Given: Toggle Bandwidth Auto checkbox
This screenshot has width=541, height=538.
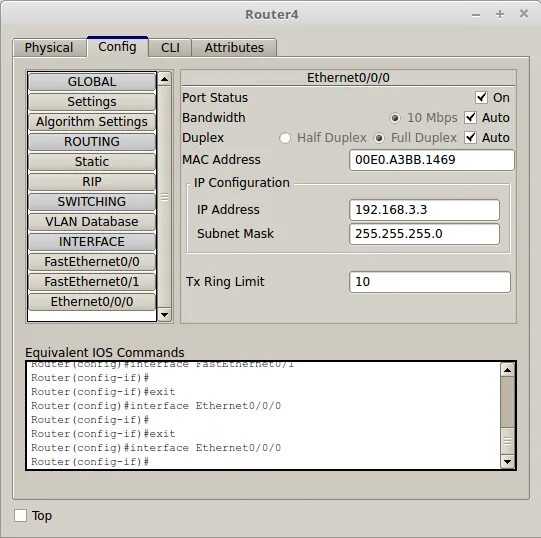Looking at the screenshot, I should pyautogui.click(x=470, y=118).
